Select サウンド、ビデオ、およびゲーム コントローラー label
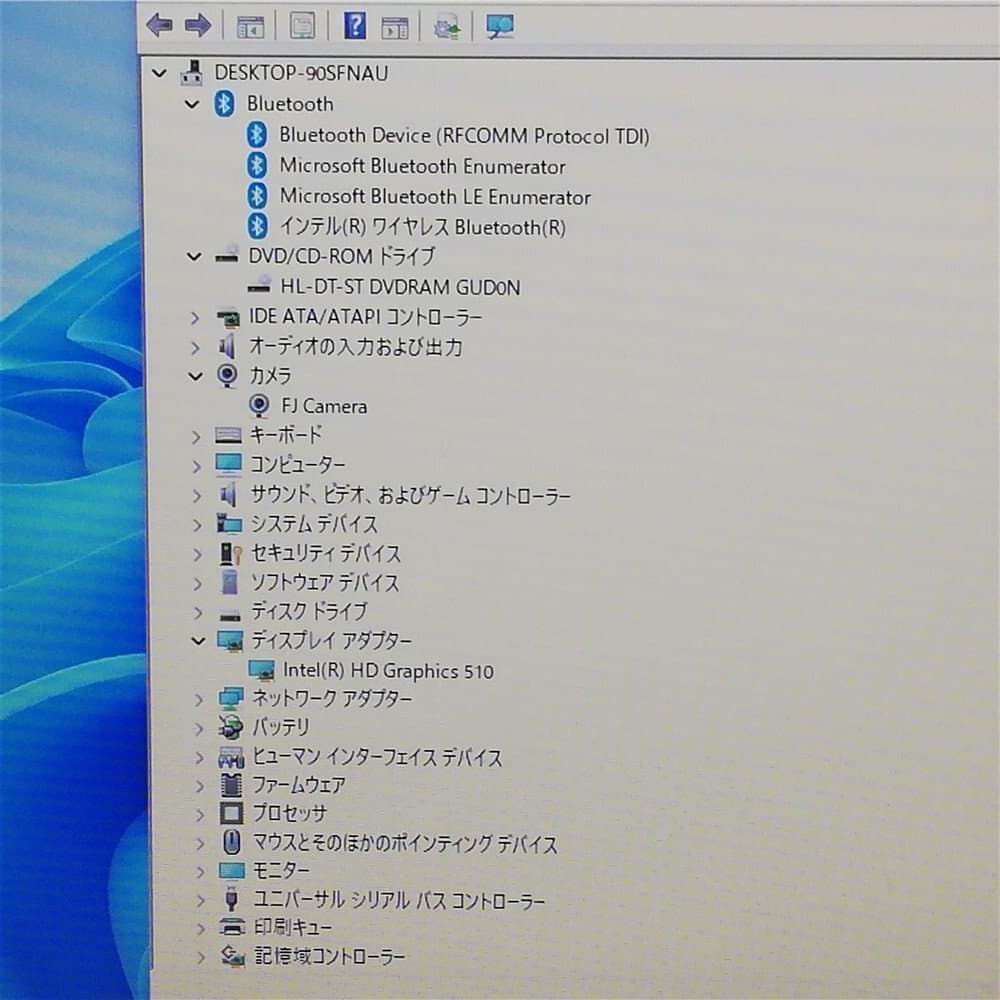 click(x=411, y=495)
